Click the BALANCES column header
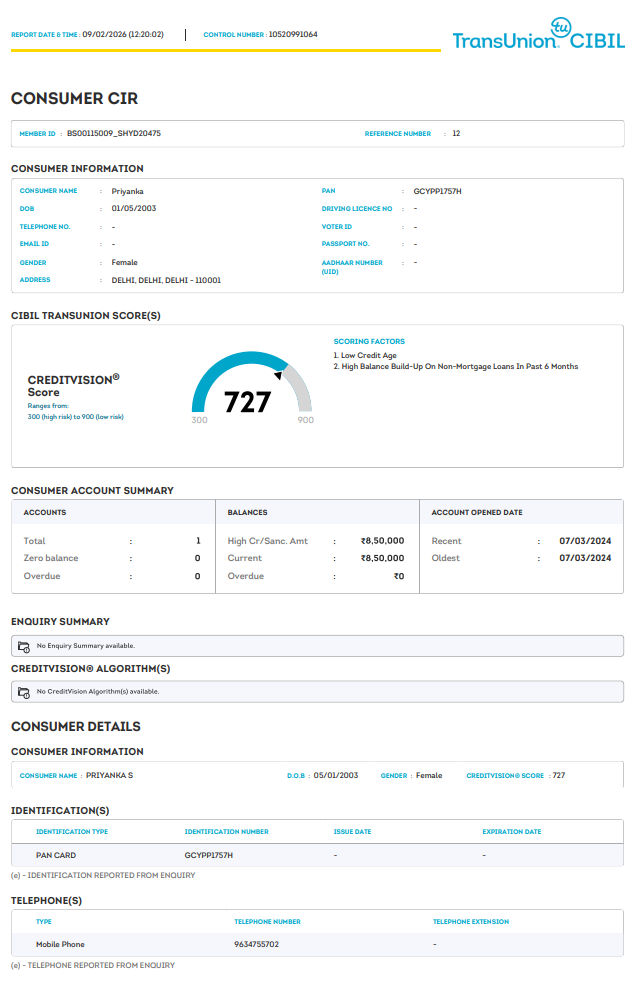633x1006 pixels. (x=248, y=513)
